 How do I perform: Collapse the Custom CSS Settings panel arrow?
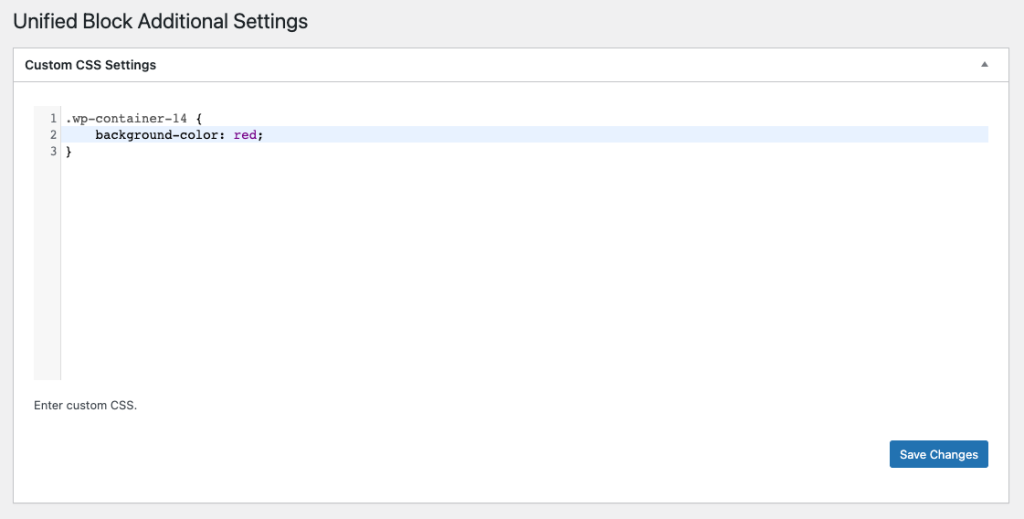pos(984,65)
